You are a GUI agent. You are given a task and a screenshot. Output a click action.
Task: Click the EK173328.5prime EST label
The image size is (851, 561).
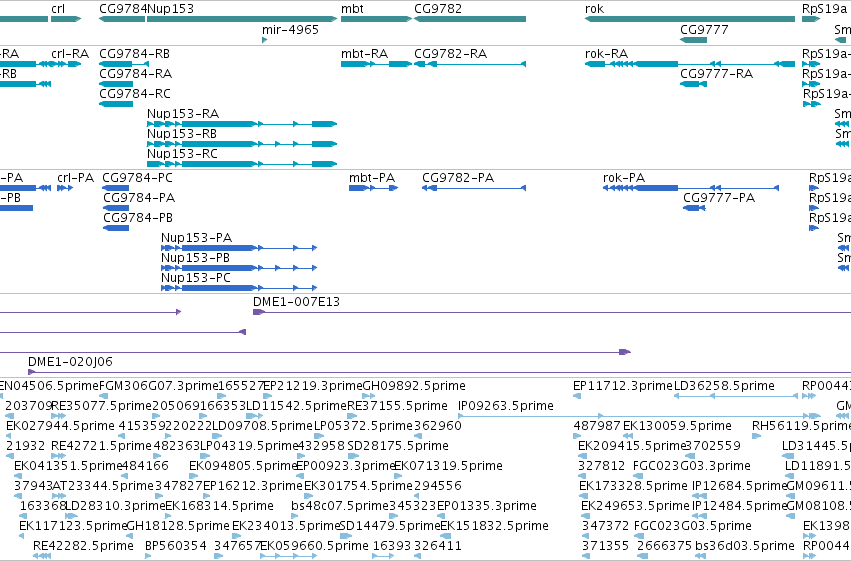click(x=633, y=487)
